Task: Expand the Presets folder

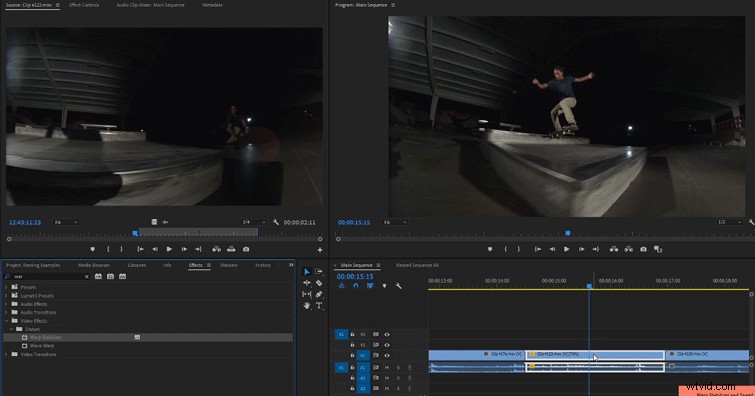Action: pyautogui.click(x=6, y=287)
